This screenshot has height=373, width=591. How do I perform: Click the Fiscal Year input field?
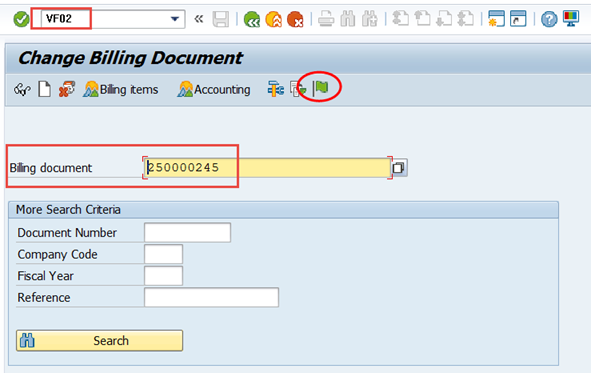point(164,275)
